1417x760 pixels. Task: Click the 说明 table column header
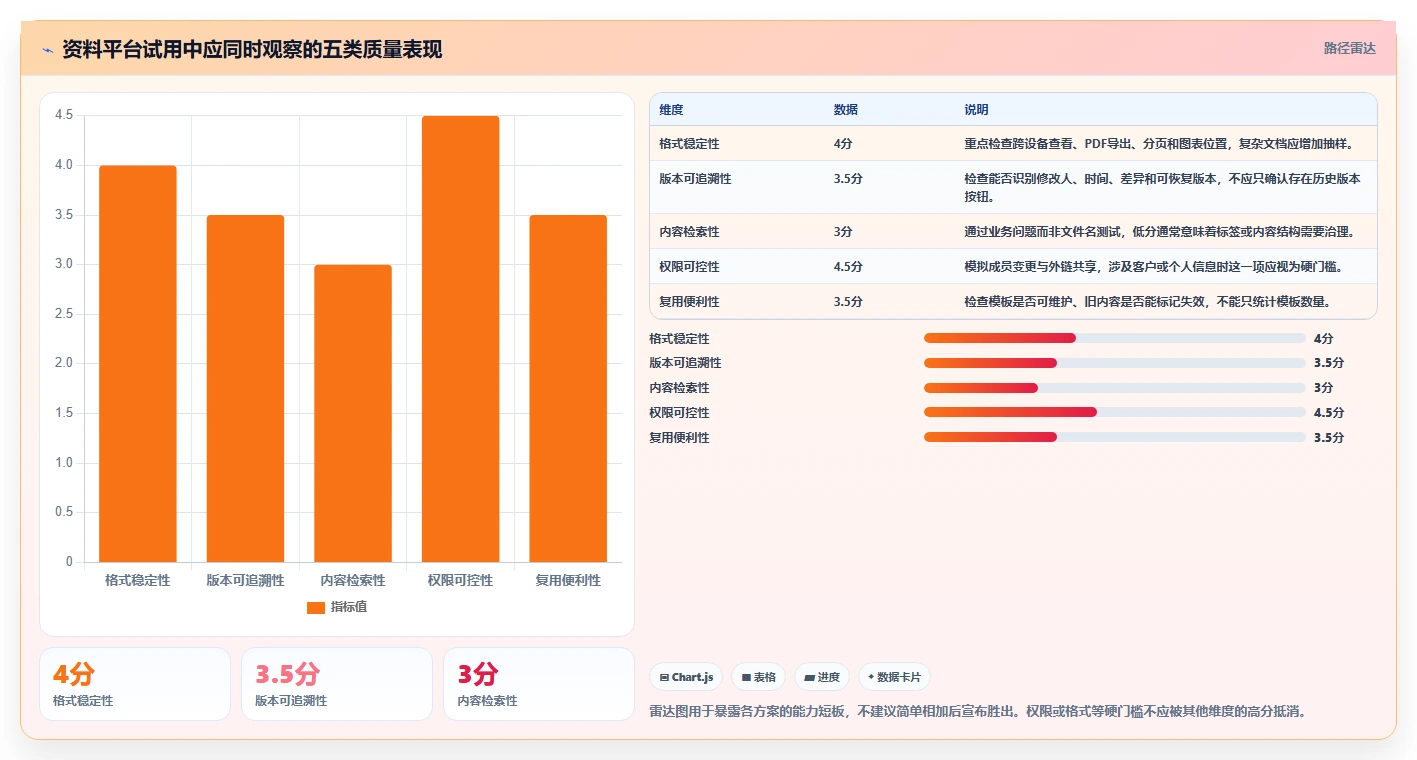(976, 110)
